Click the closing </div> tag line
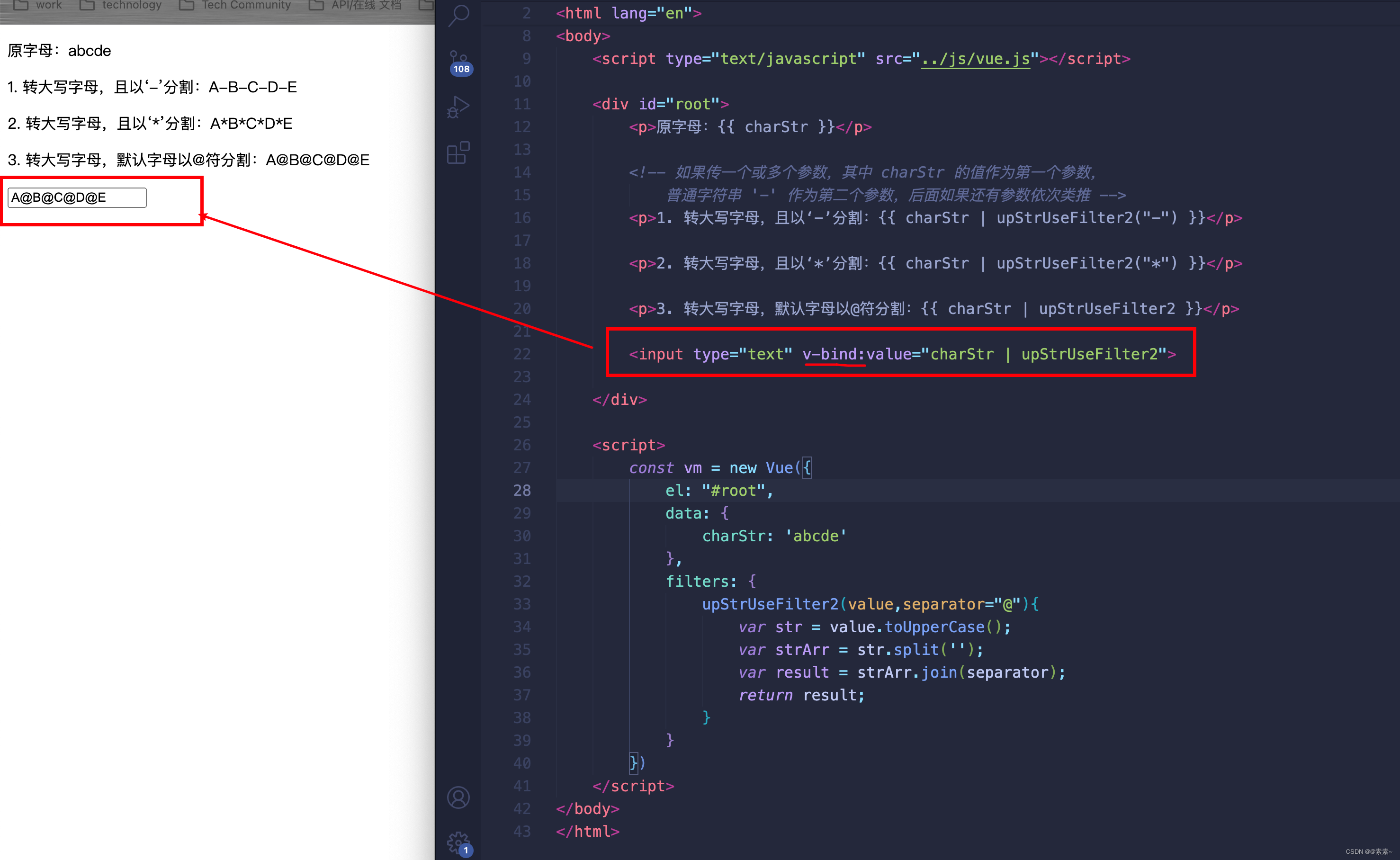The width and height of the screenshot is (1400, 860). [619, 400]
